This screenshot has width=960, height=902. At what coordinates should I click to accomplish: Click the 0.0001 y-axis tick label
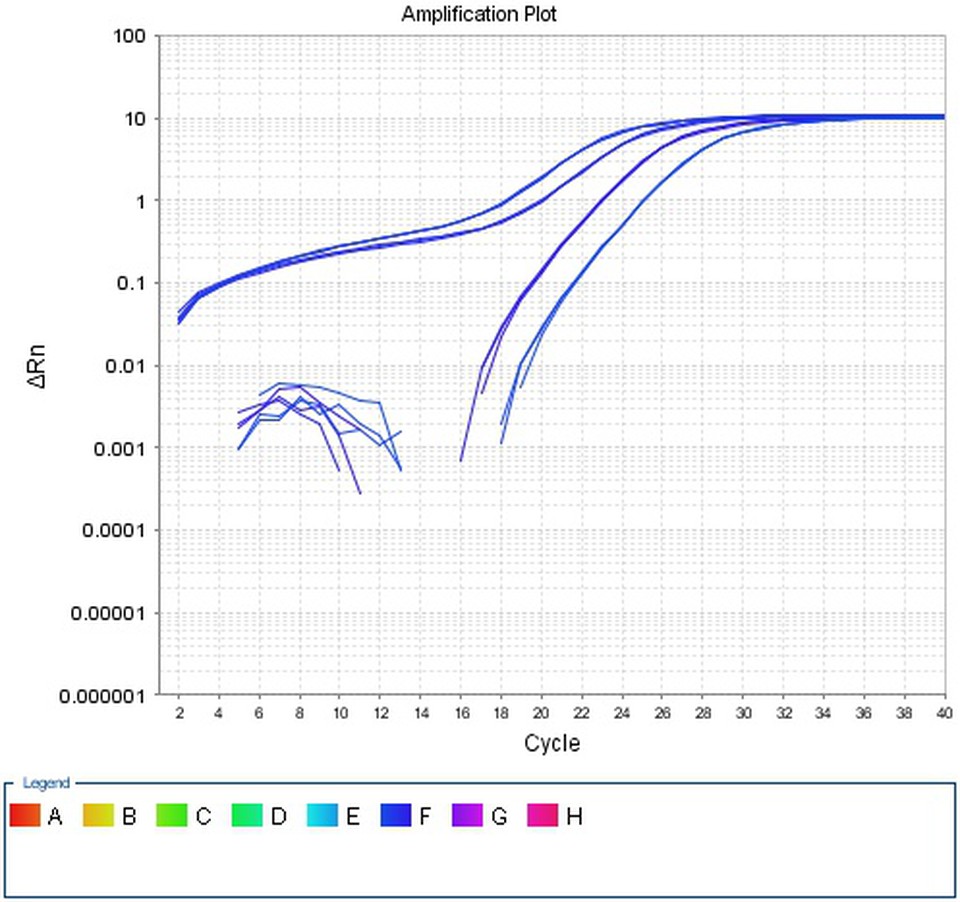[x=112, y=530]
